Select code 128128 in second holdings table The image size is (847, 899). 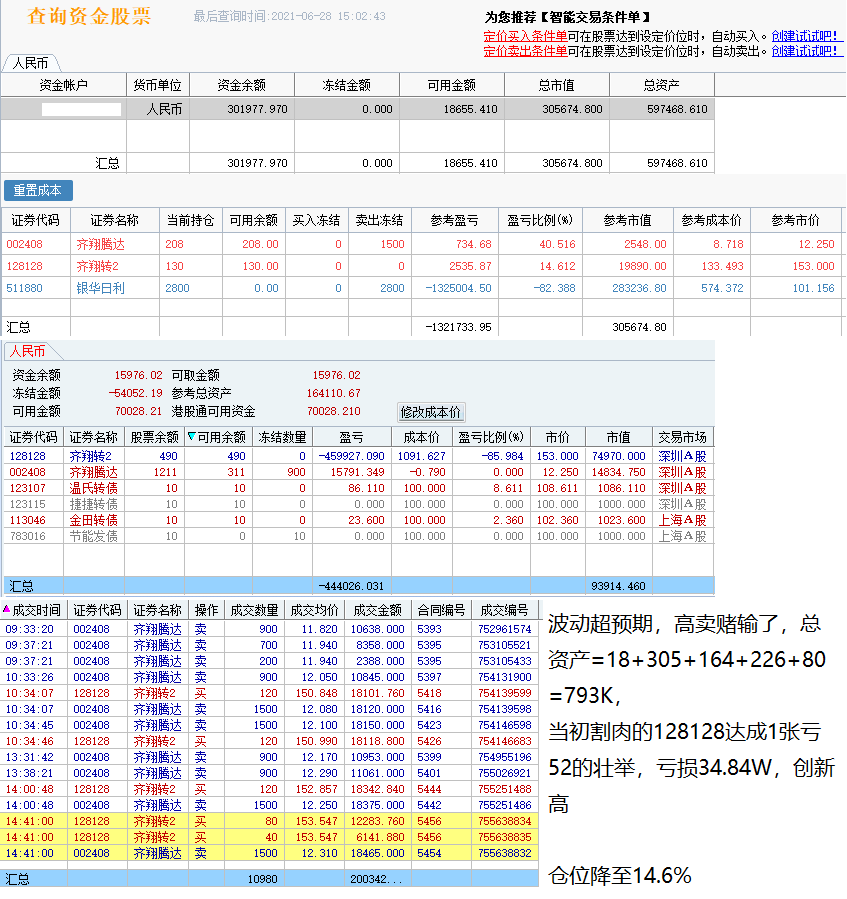click(28, 456)
